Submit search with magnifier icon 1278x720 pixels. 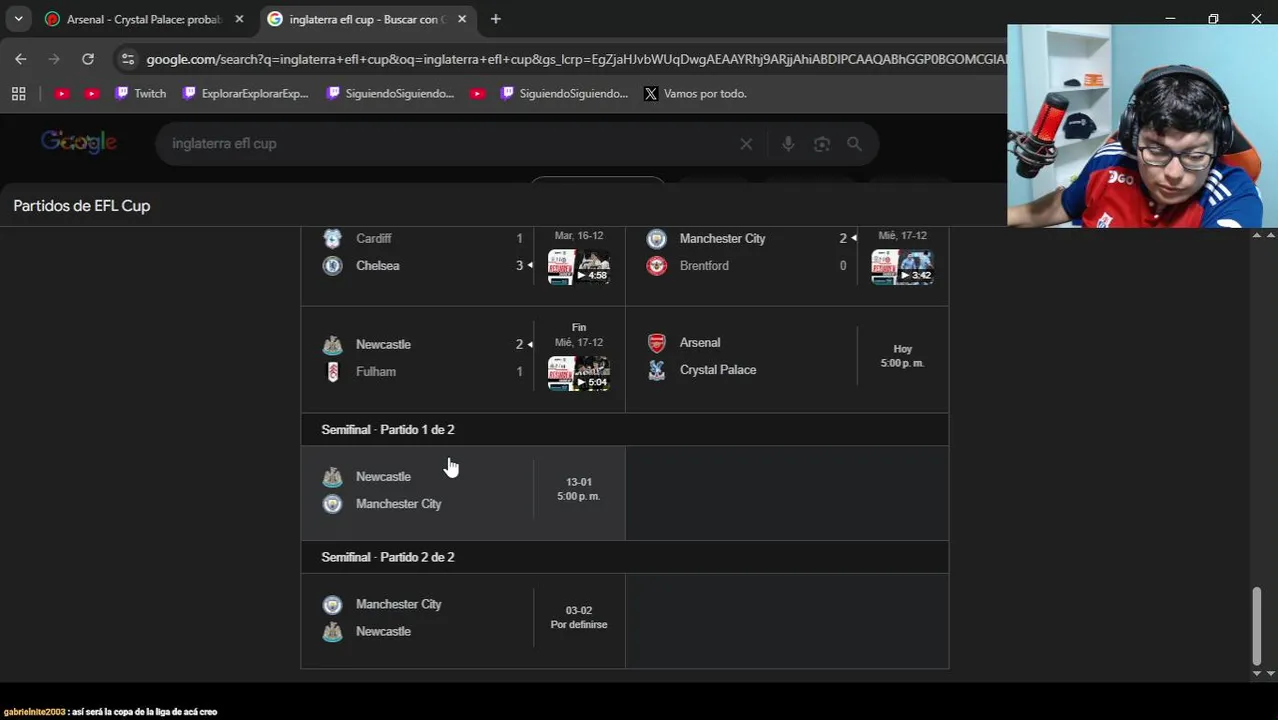pos(854,144)
